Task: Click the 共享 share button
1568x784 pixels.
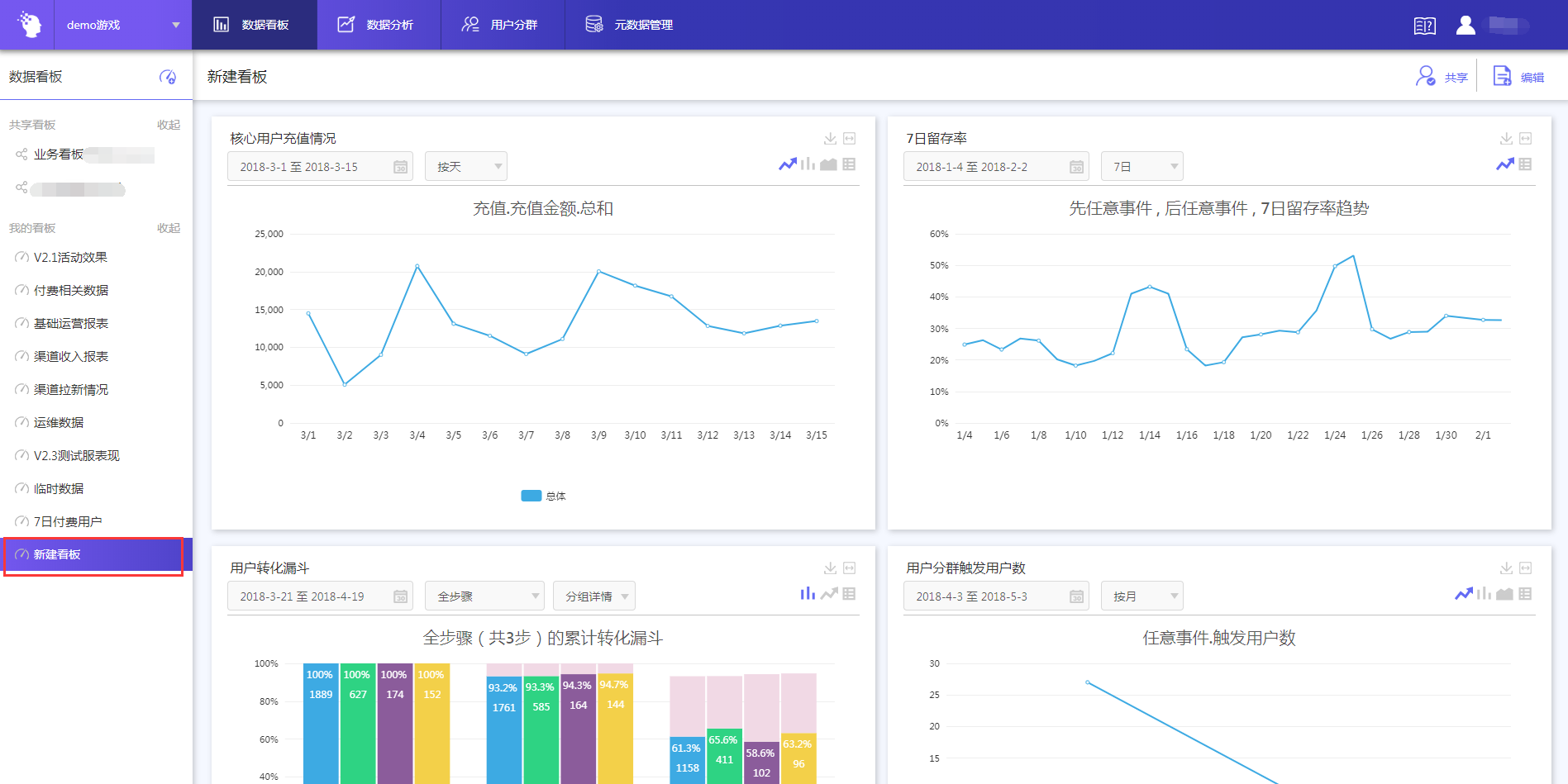Action: [x=1442, y=77]
